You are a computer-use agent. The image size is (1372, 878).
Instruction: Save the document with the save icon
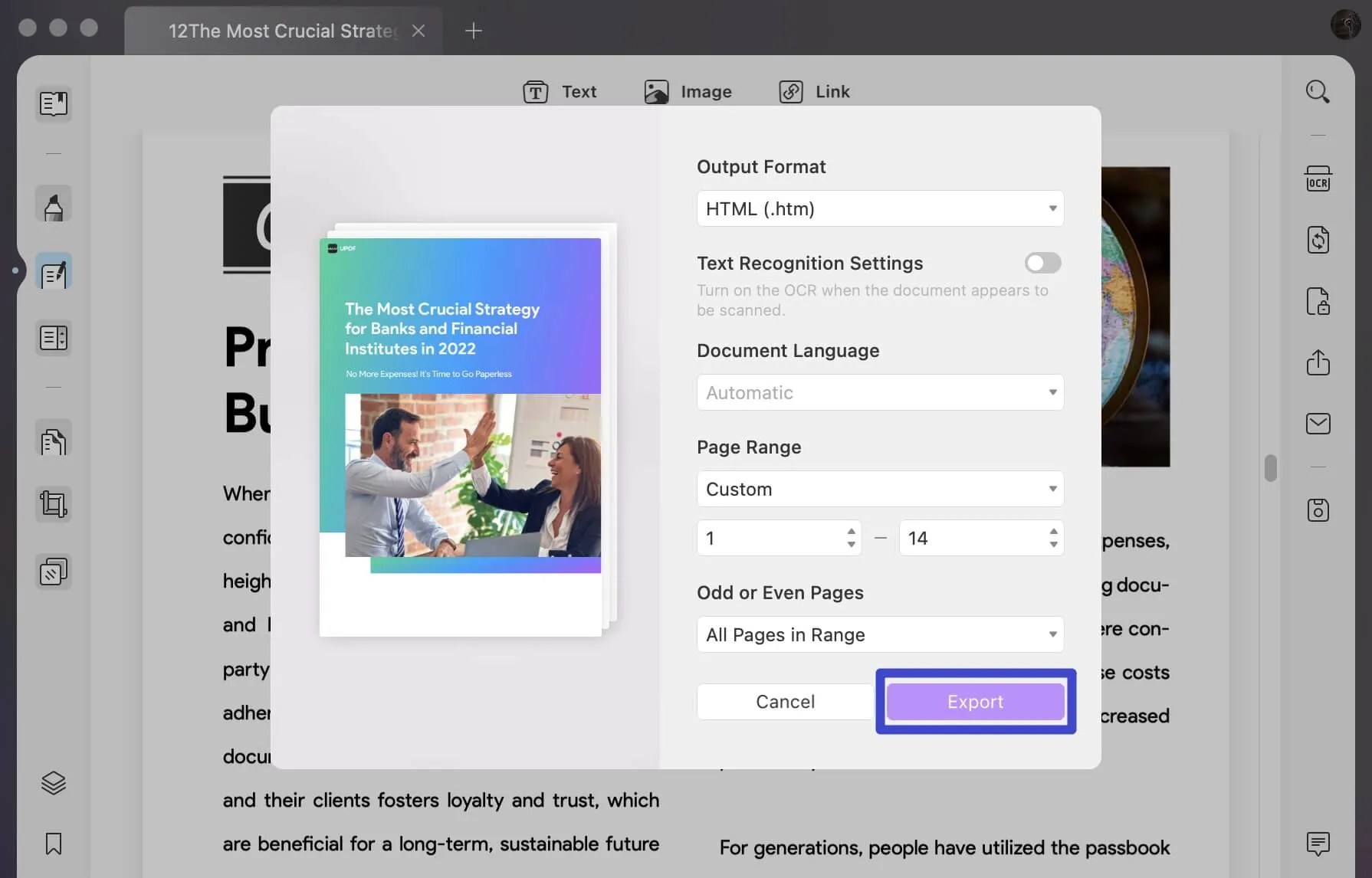[x=1318, y=509]
